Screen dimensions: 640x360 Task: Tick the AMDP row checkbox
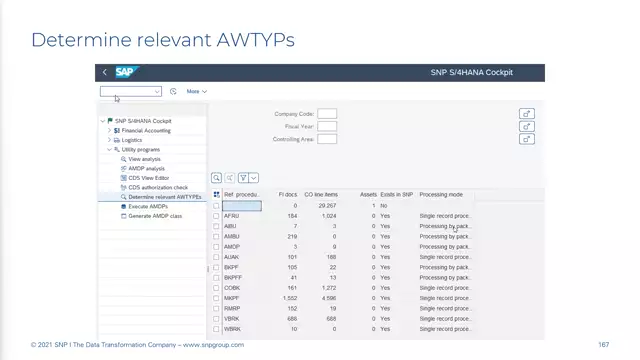click(216, 247)
